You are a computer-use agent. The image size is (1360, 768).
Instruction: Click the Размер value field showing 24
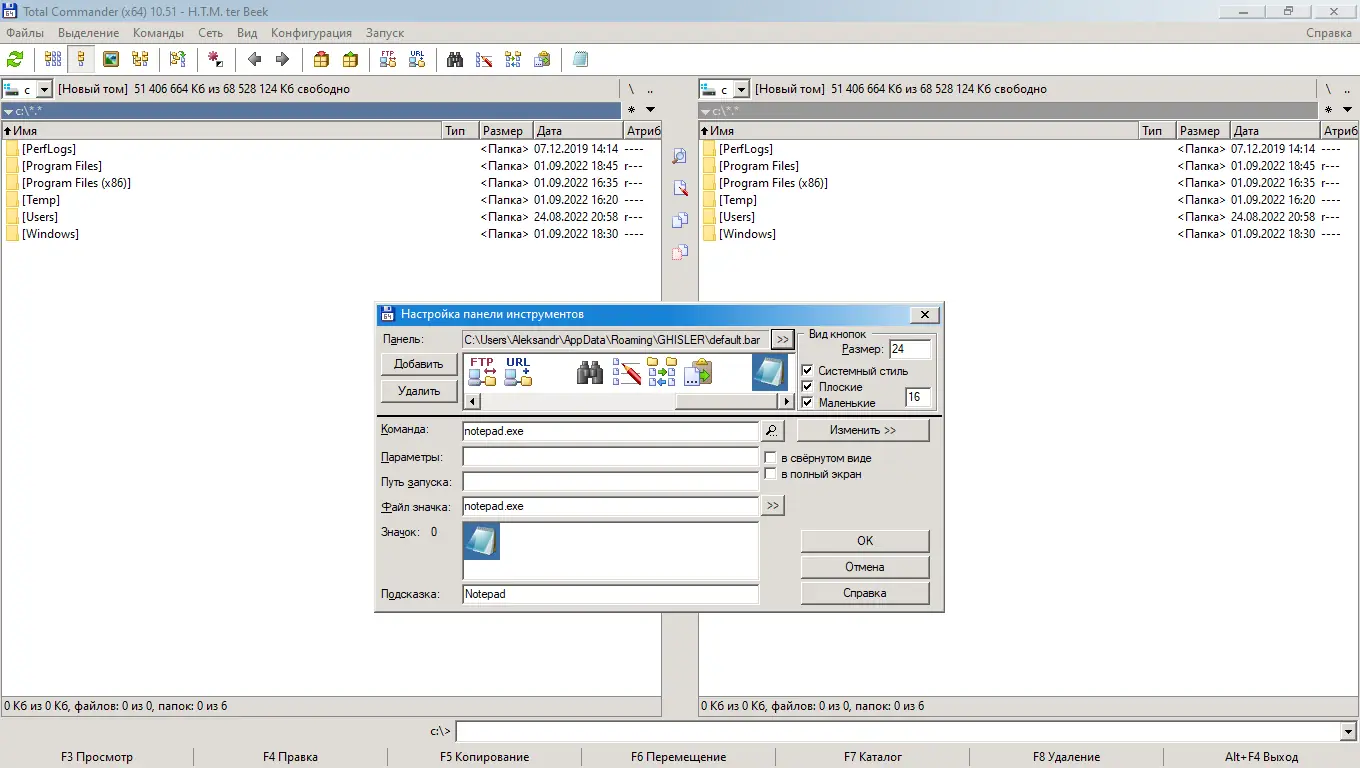point(910,349)
